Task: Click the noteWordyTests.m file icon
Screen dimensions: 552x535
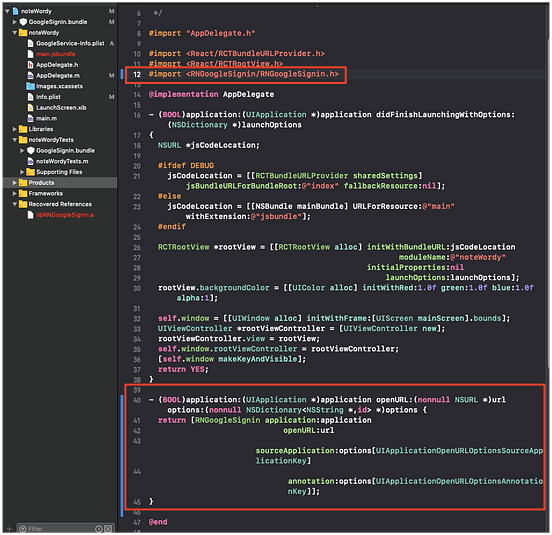Action: (31, 161)
